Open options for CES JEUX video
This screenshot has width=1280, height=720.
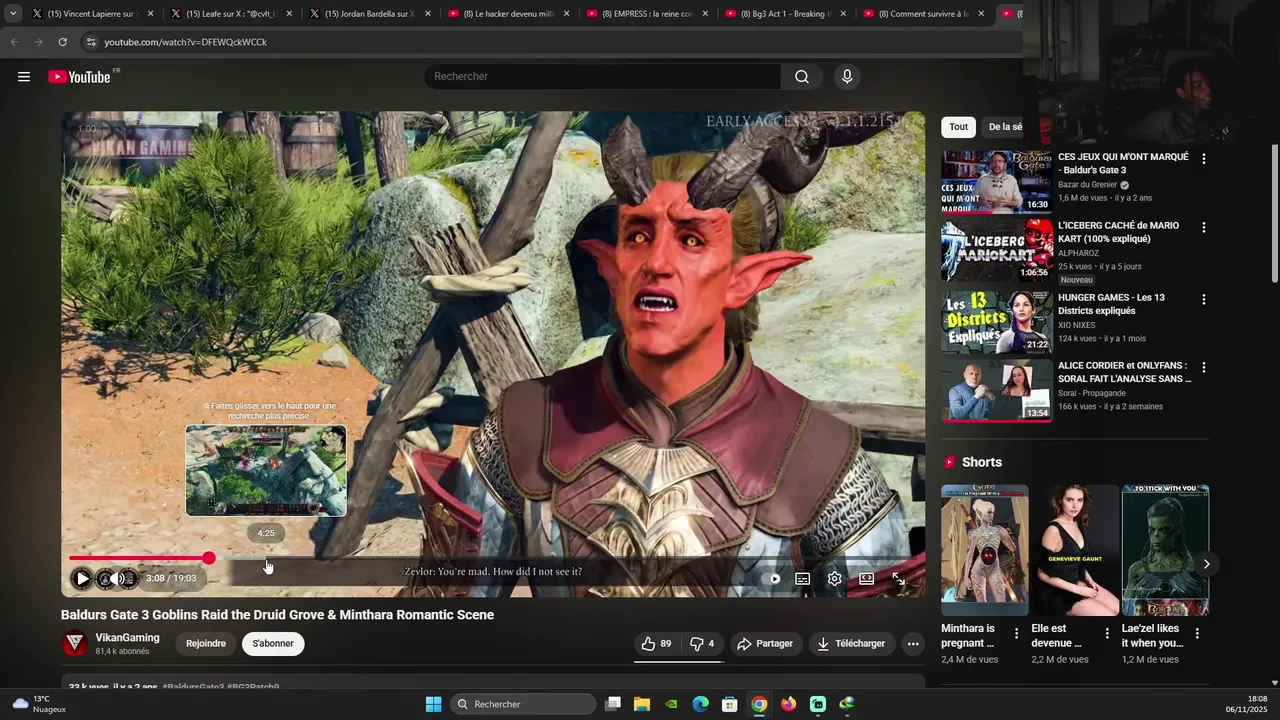(x=1203, y=159)
